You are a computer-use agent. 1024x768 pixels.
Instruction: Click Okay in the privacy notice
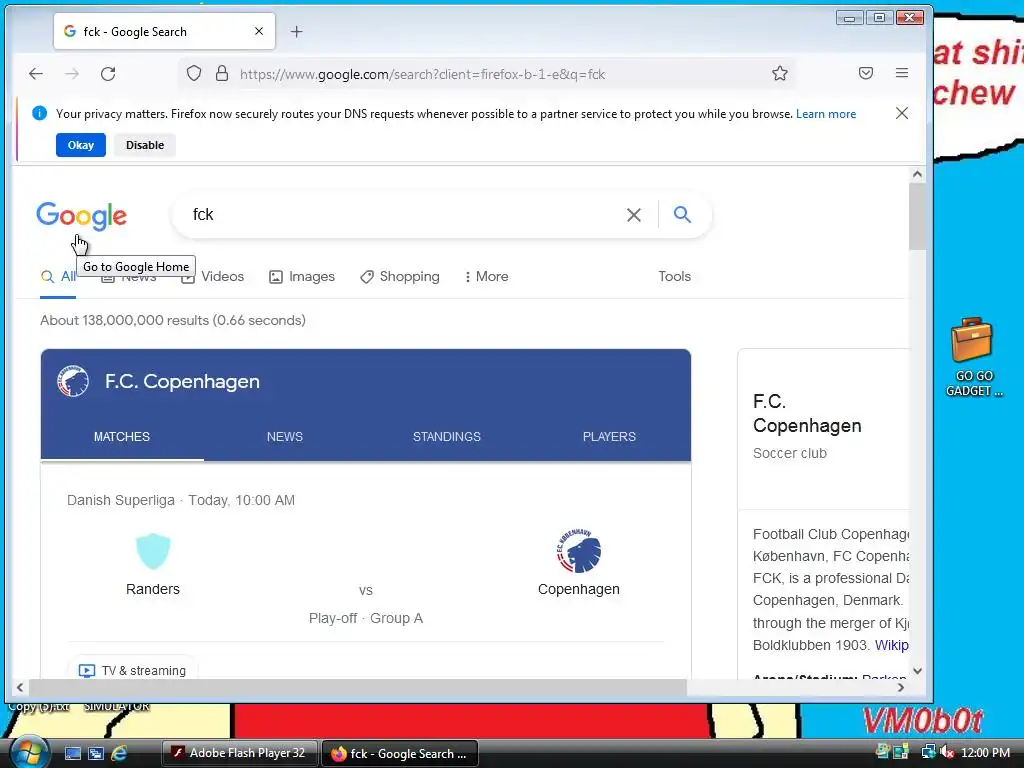click(x=81, y=145)
